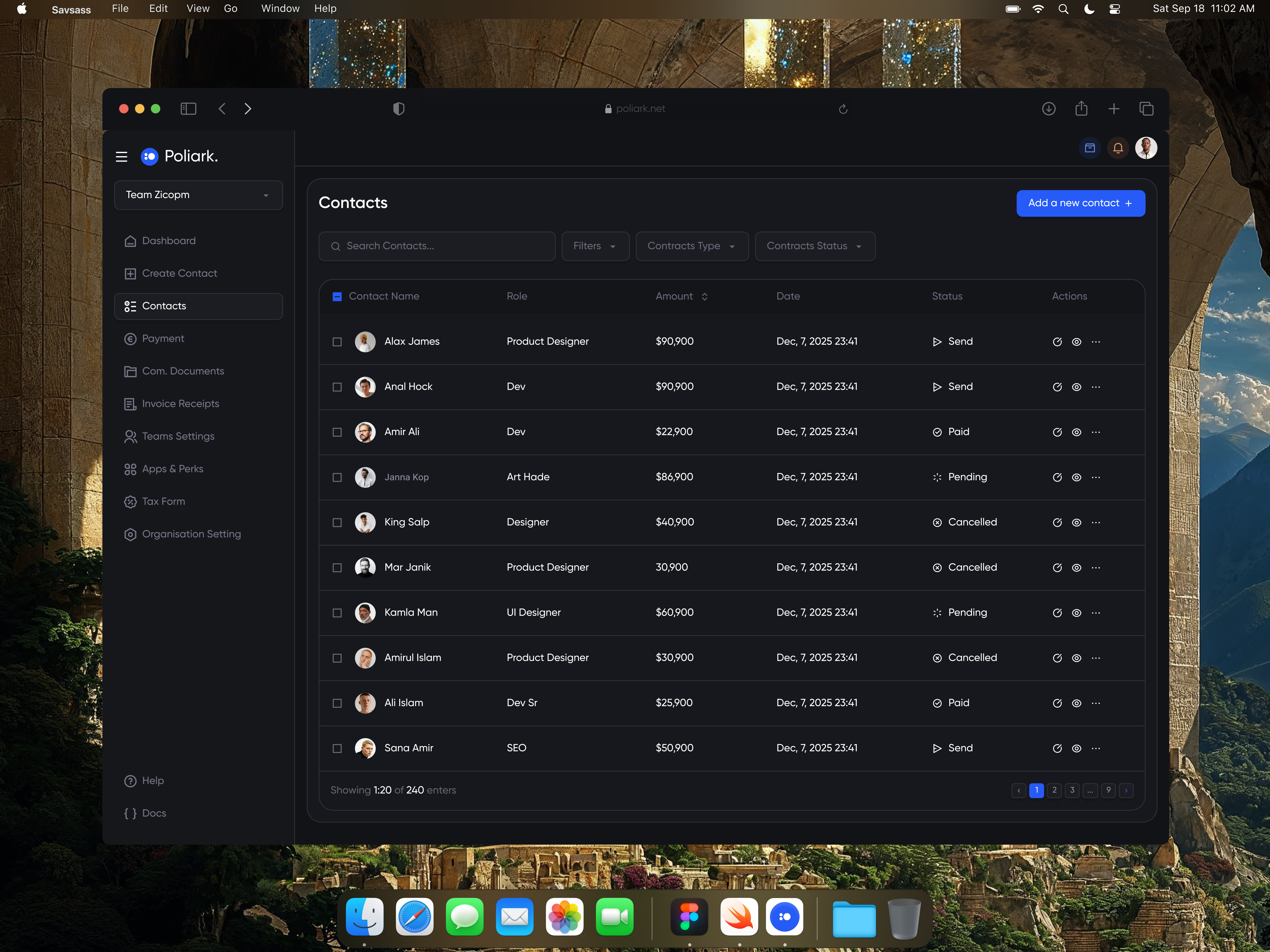Open Invoice Receipts in the sidebar
This screenshot has height=952, width=1270.
coord(198,404)
